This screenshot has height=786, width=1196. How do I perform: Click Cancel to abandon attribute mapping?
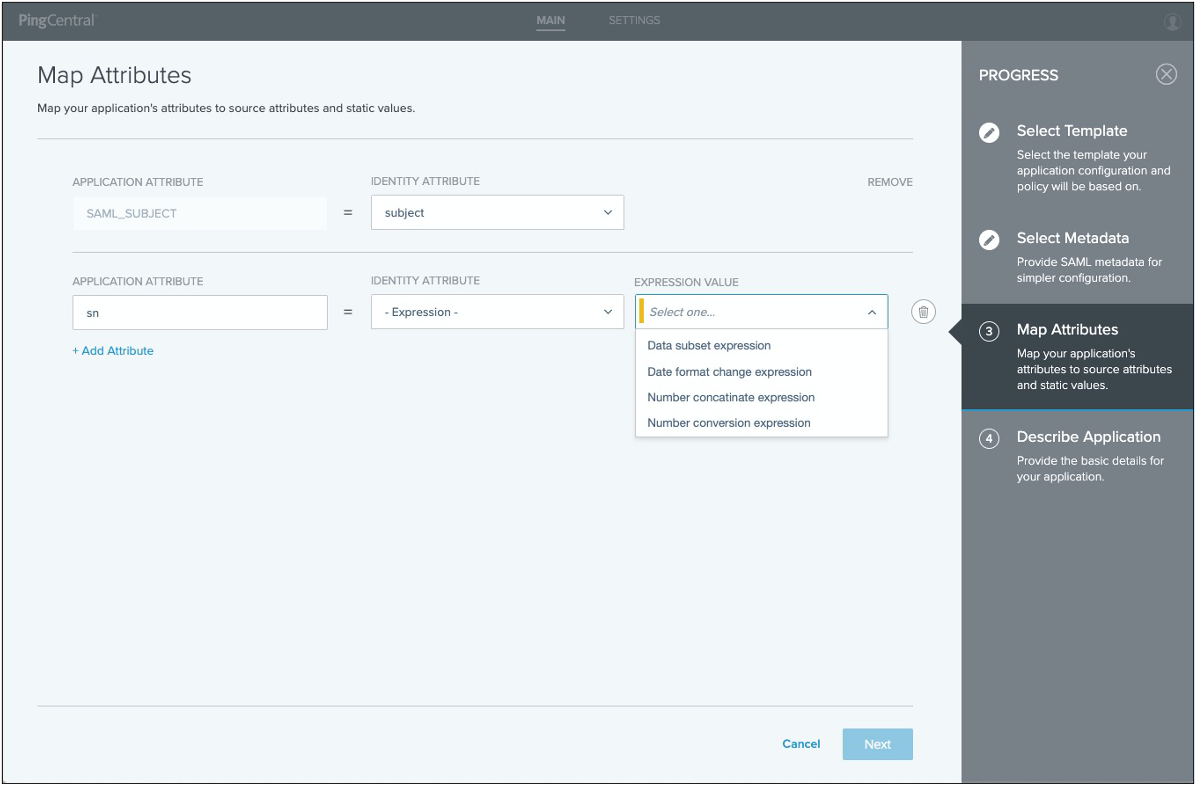pos(800,744)
